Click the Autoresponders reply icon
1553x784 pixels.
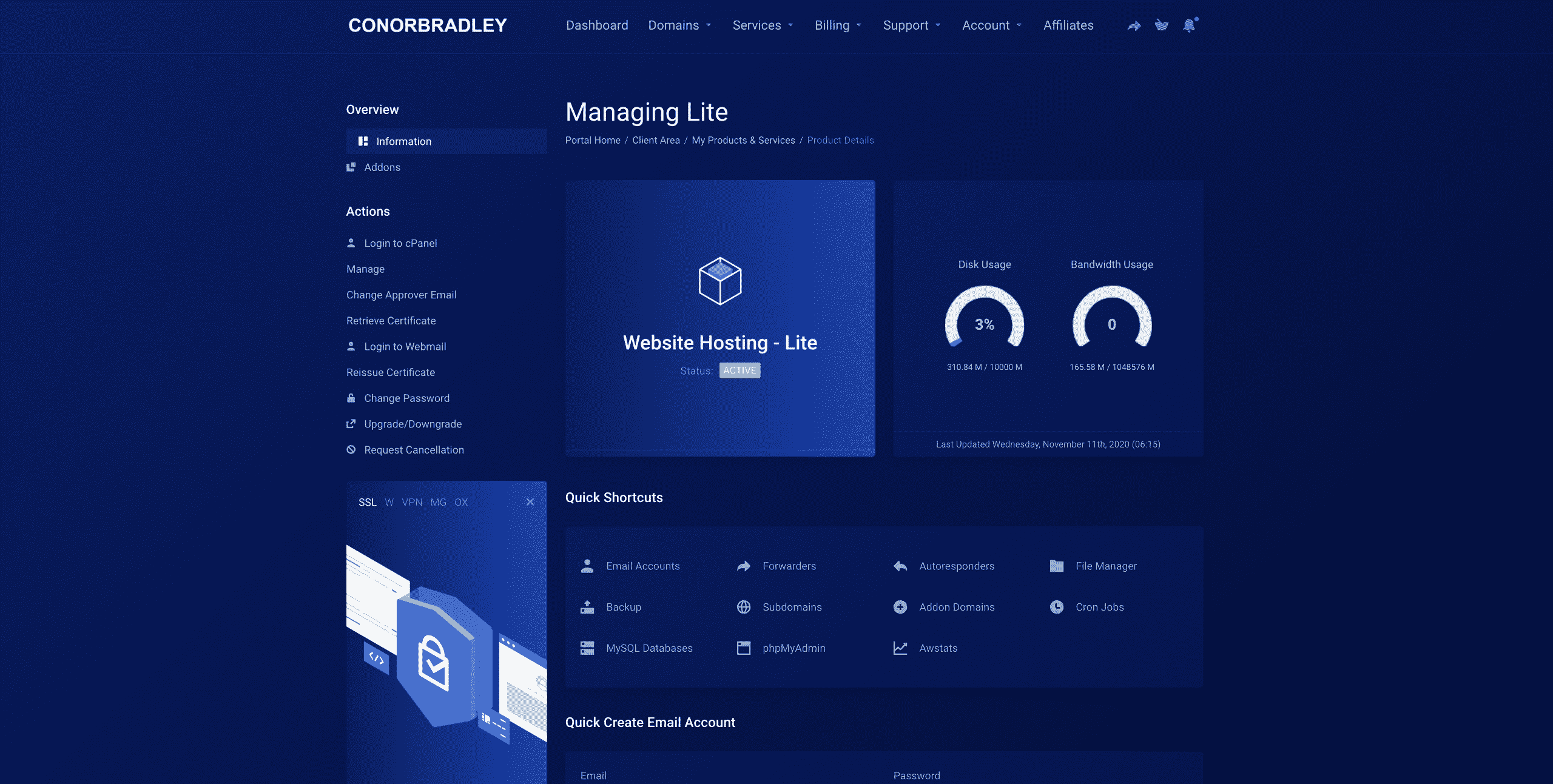(900, 566)
